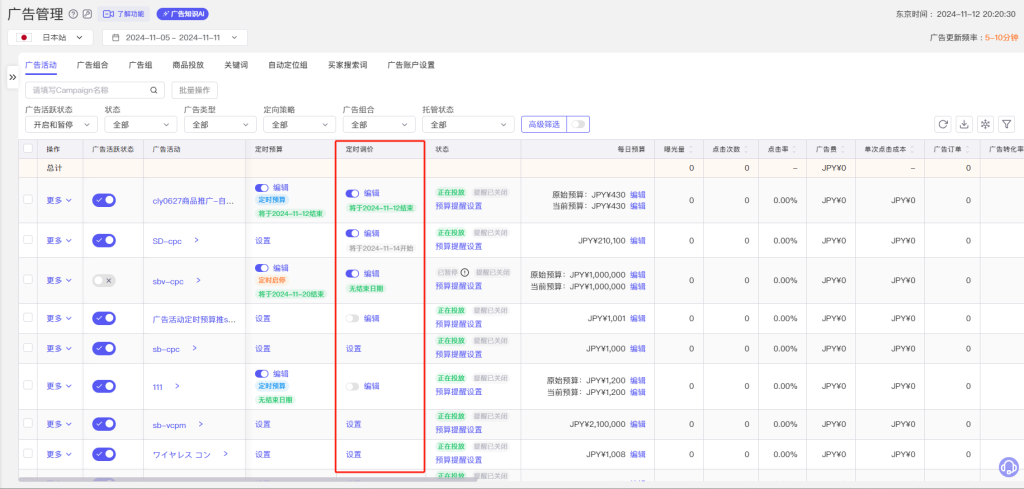Viewport: 1024px width, 489px height.
Task: Click the arrow icon beside SD-cpc campaign
Action: (x=196, y=240)
